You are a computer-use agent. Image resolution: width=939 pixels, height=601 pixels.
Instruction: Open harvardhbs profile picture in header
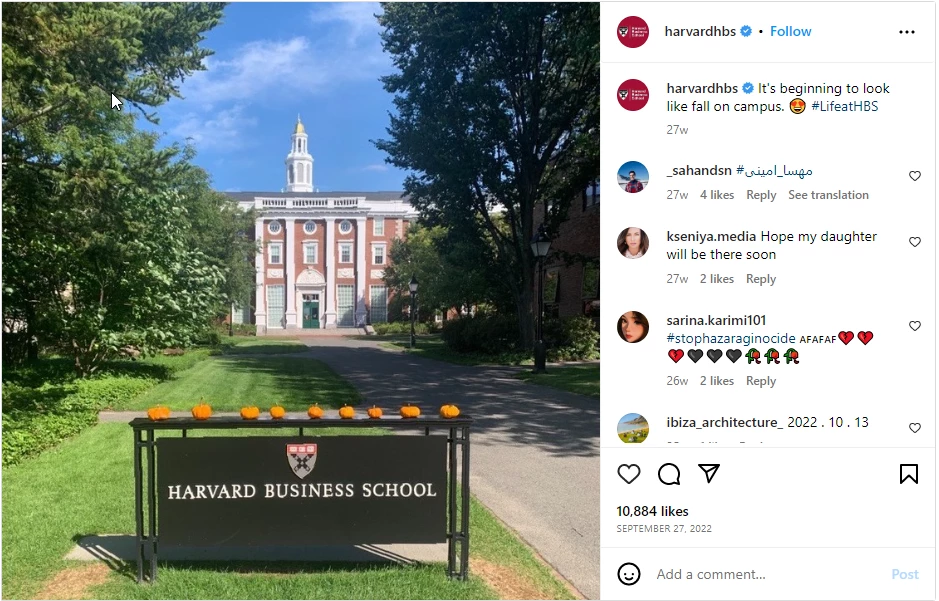coord(632,32)
